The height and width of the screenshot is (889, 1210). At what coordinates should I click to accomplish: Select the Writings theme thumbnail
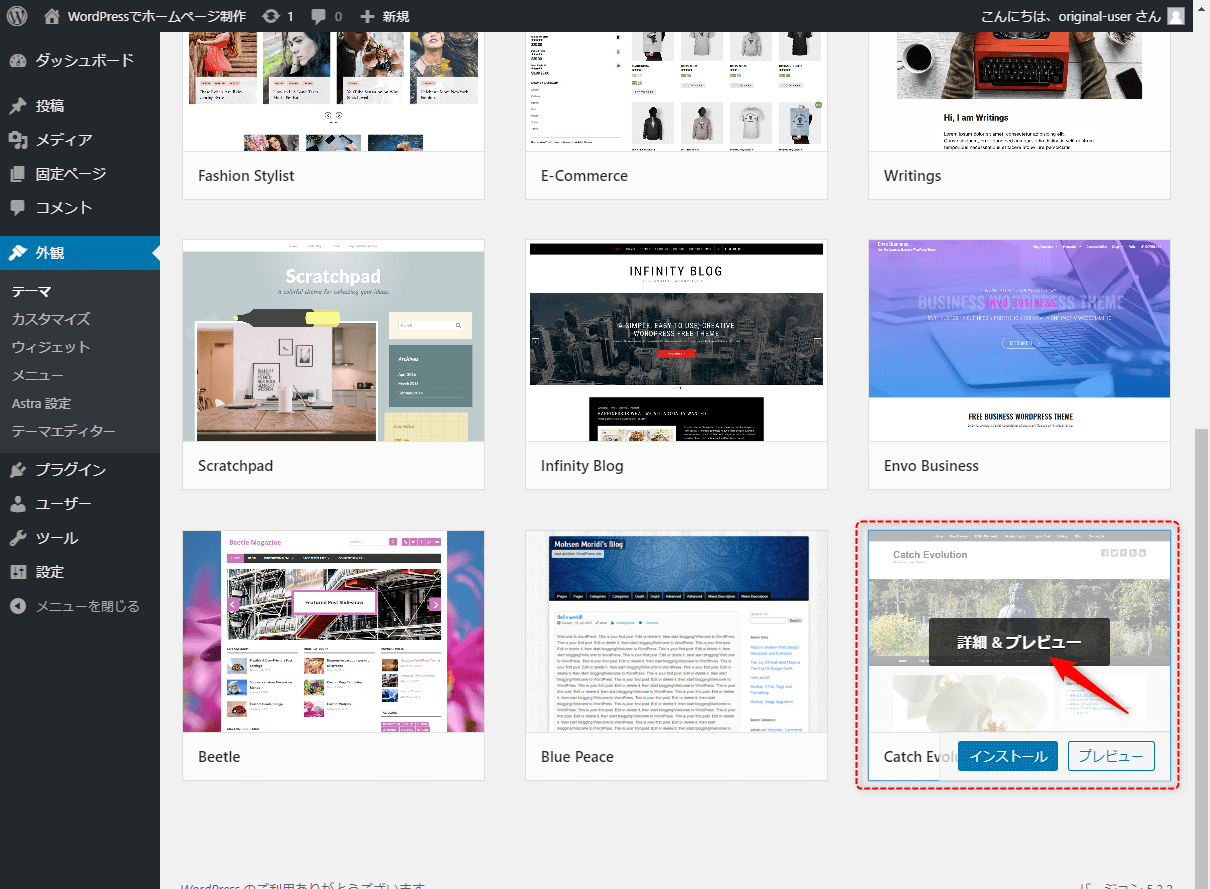click(x=1019, y=91)
